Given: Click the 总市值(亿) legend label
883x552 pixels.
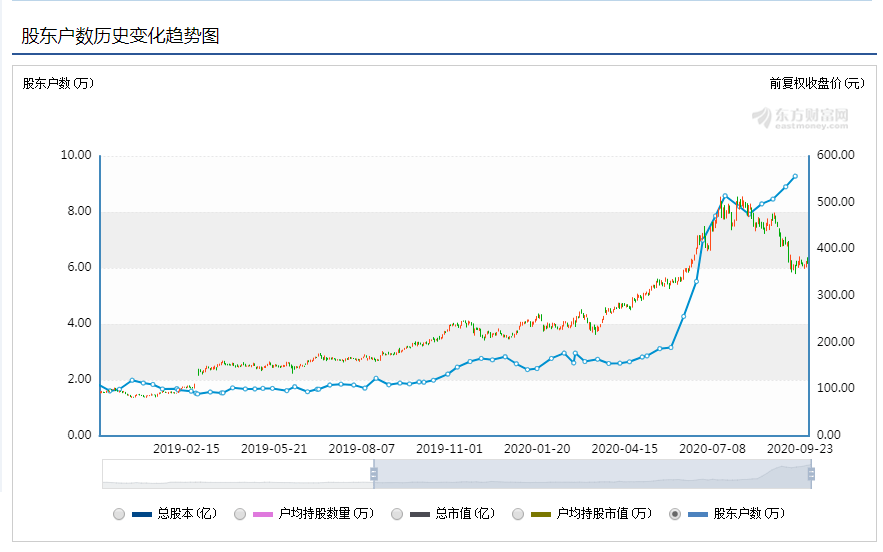Looking at the screenshot, I should click(x=465, y=514).
